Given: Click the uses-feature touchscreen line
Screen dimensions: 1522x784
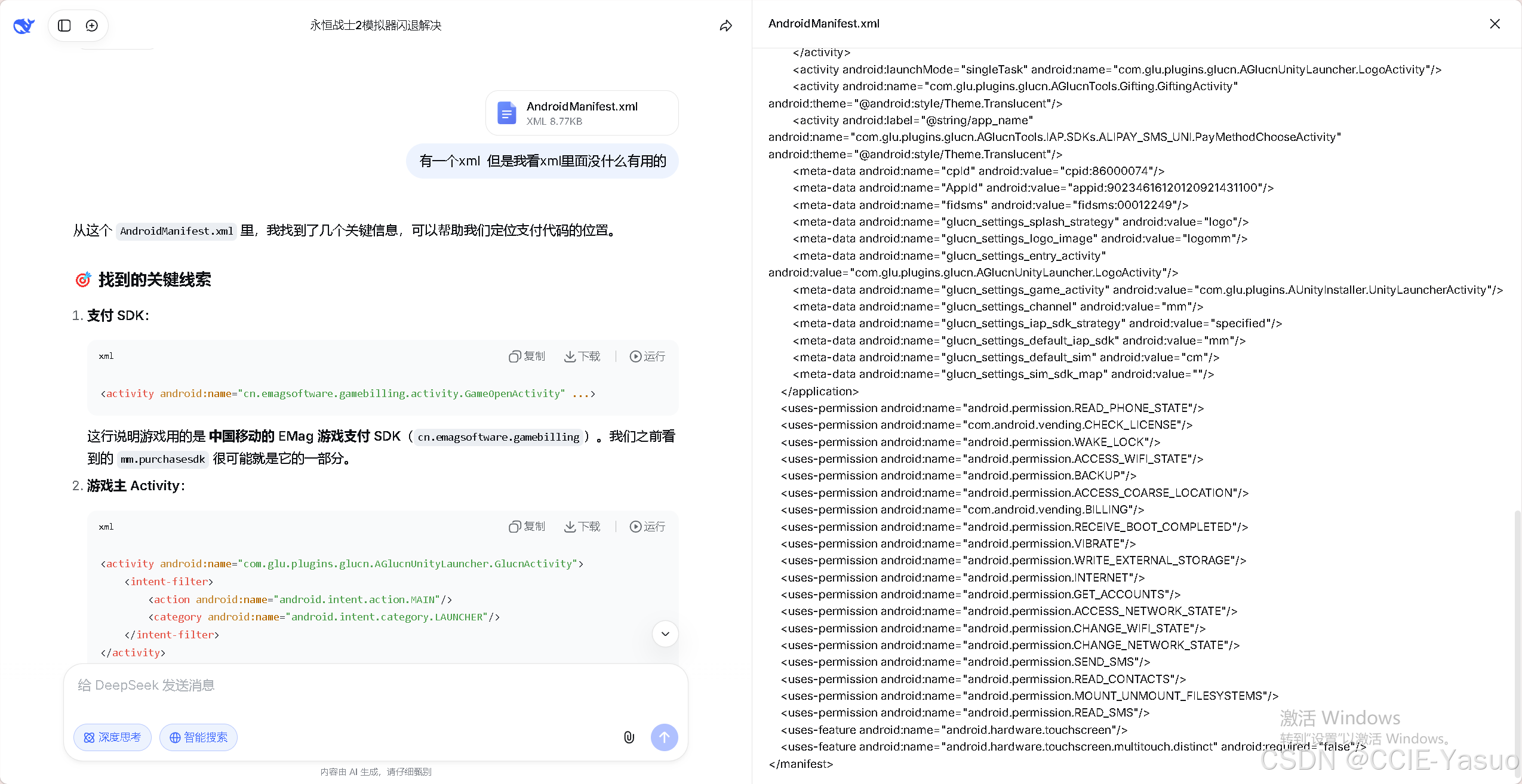Looking at the screenshot, I should point(954,730).
